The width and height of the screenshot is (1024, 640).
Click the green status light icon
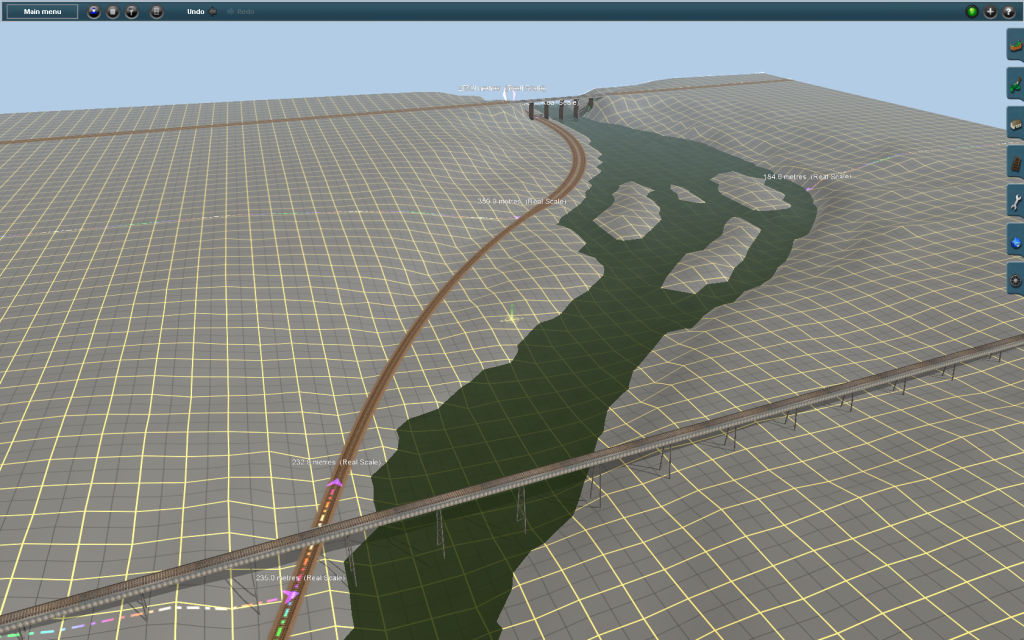(972, 12)
